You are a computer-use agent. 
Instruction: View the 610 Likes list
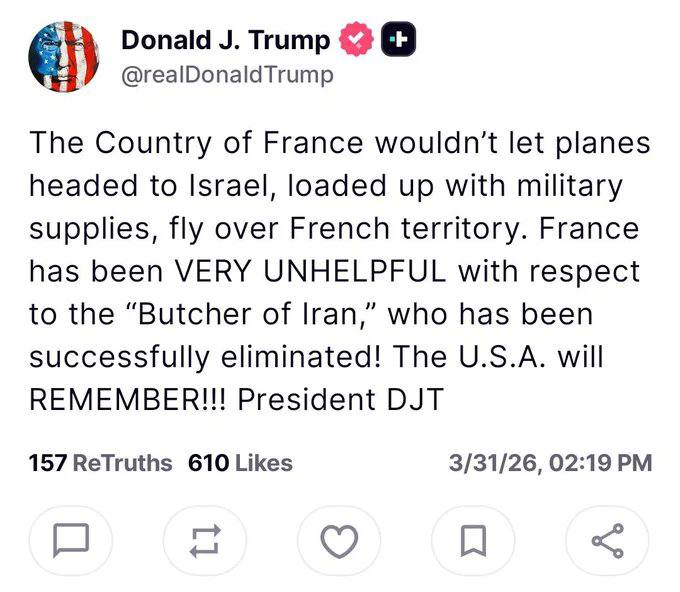240,463
